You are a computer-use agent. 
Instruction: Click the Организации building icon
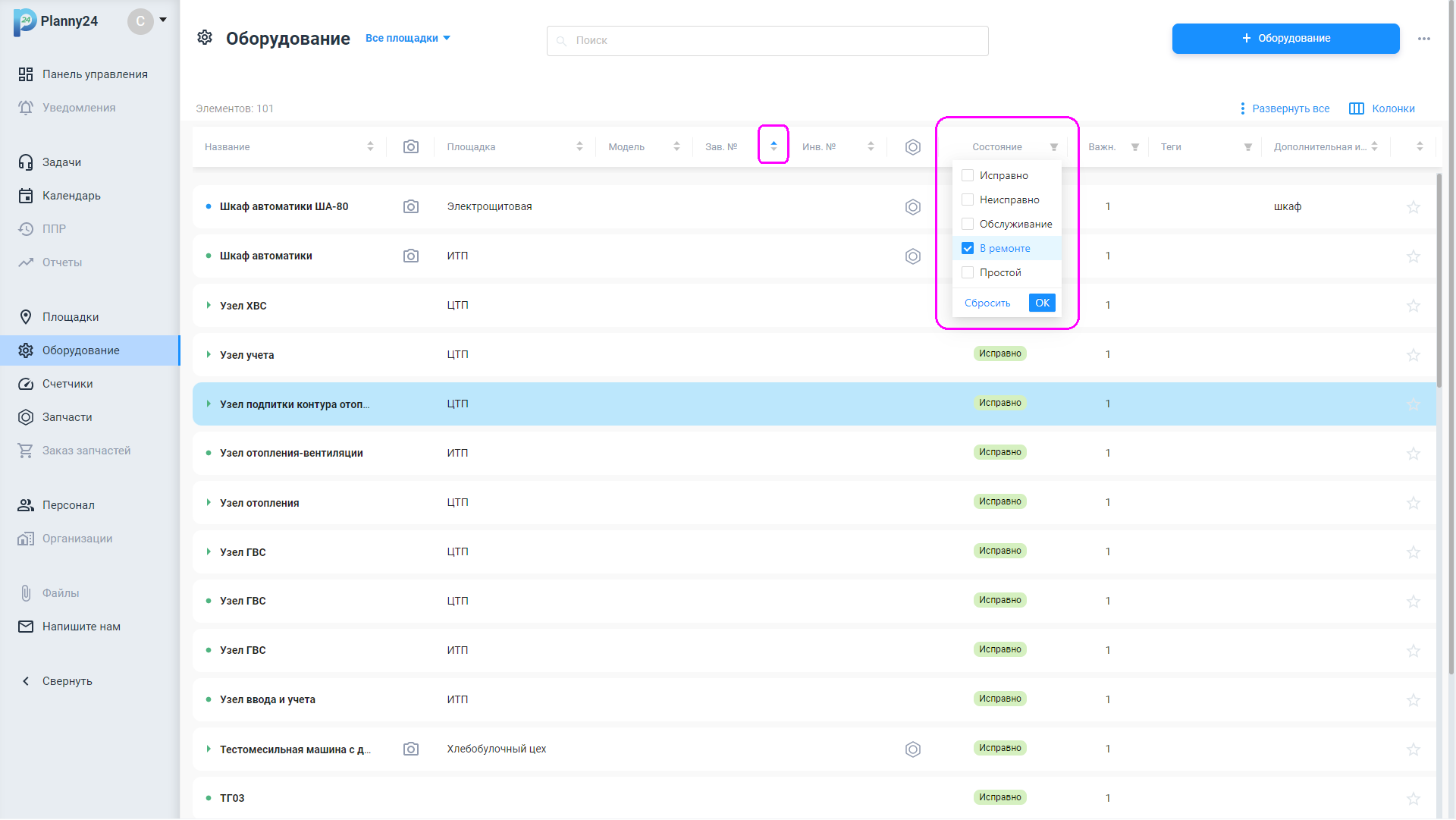point(26,539)
